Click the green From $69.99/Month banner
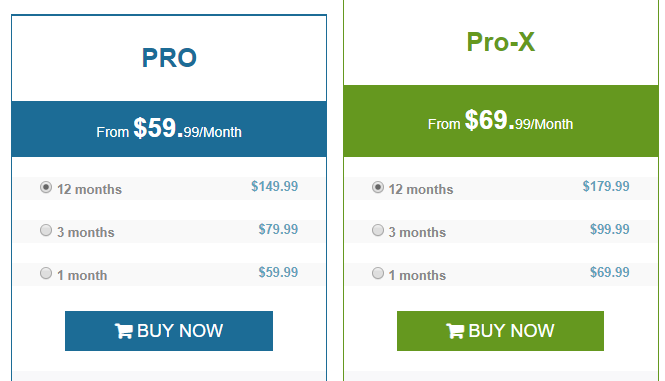 tap(500, 121)
